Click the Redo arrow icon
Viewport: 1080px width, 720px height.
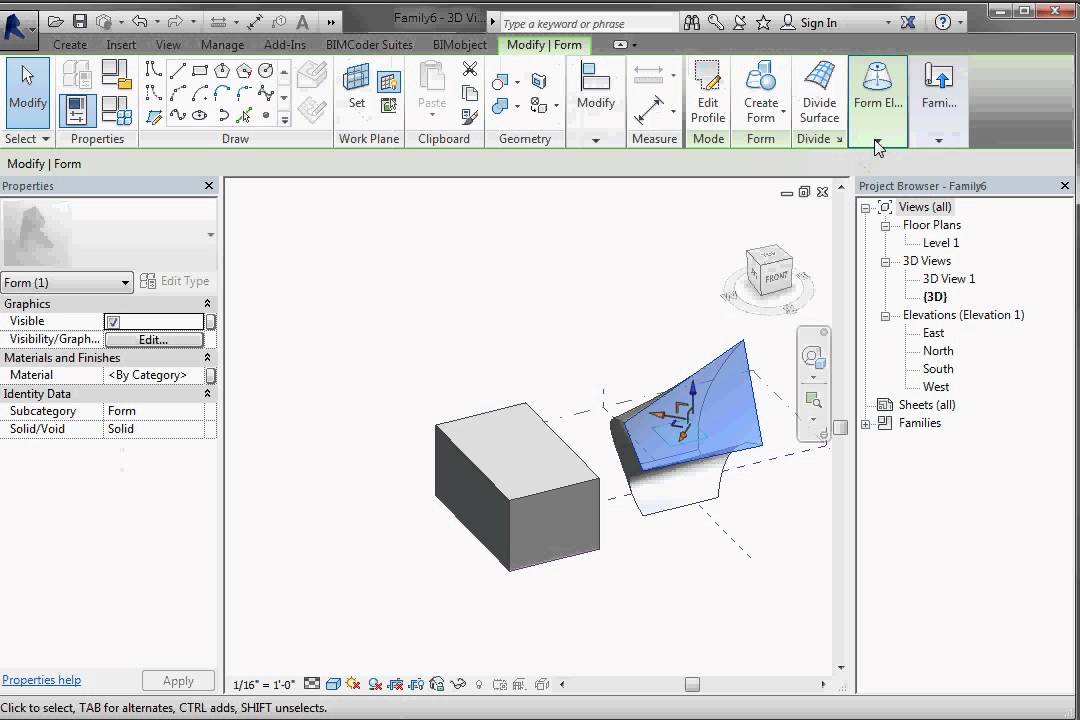(x=176, y=21)
